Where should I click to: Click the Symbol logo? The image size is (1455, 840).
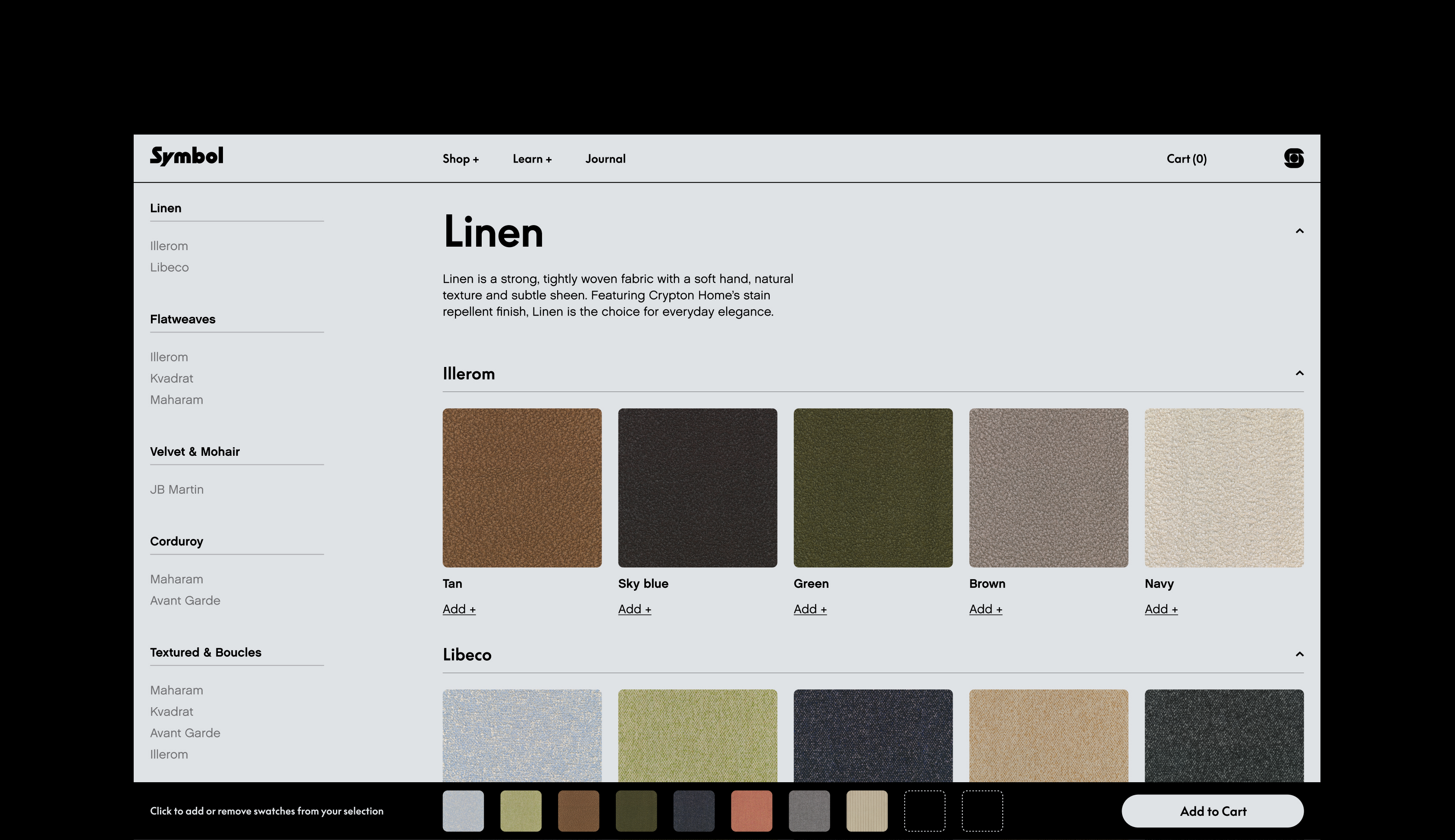pyautogui.click(x=186, y=157)
